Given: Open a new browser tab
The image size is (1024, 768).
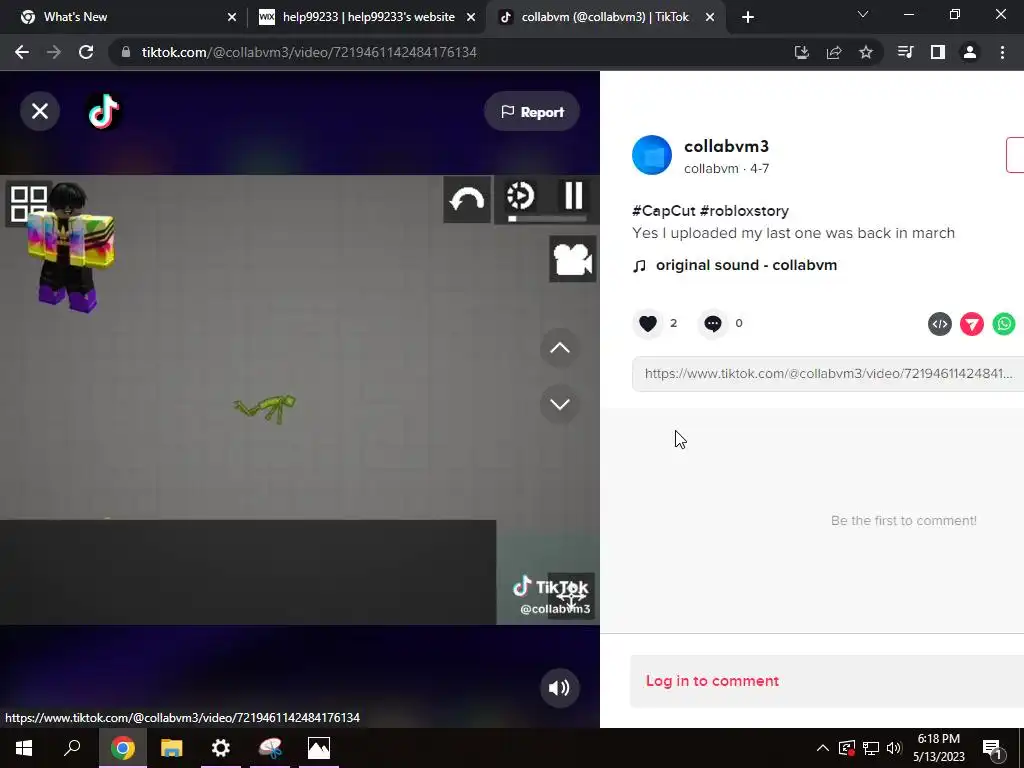Looking at the screenshot, I should click(748, 17).
